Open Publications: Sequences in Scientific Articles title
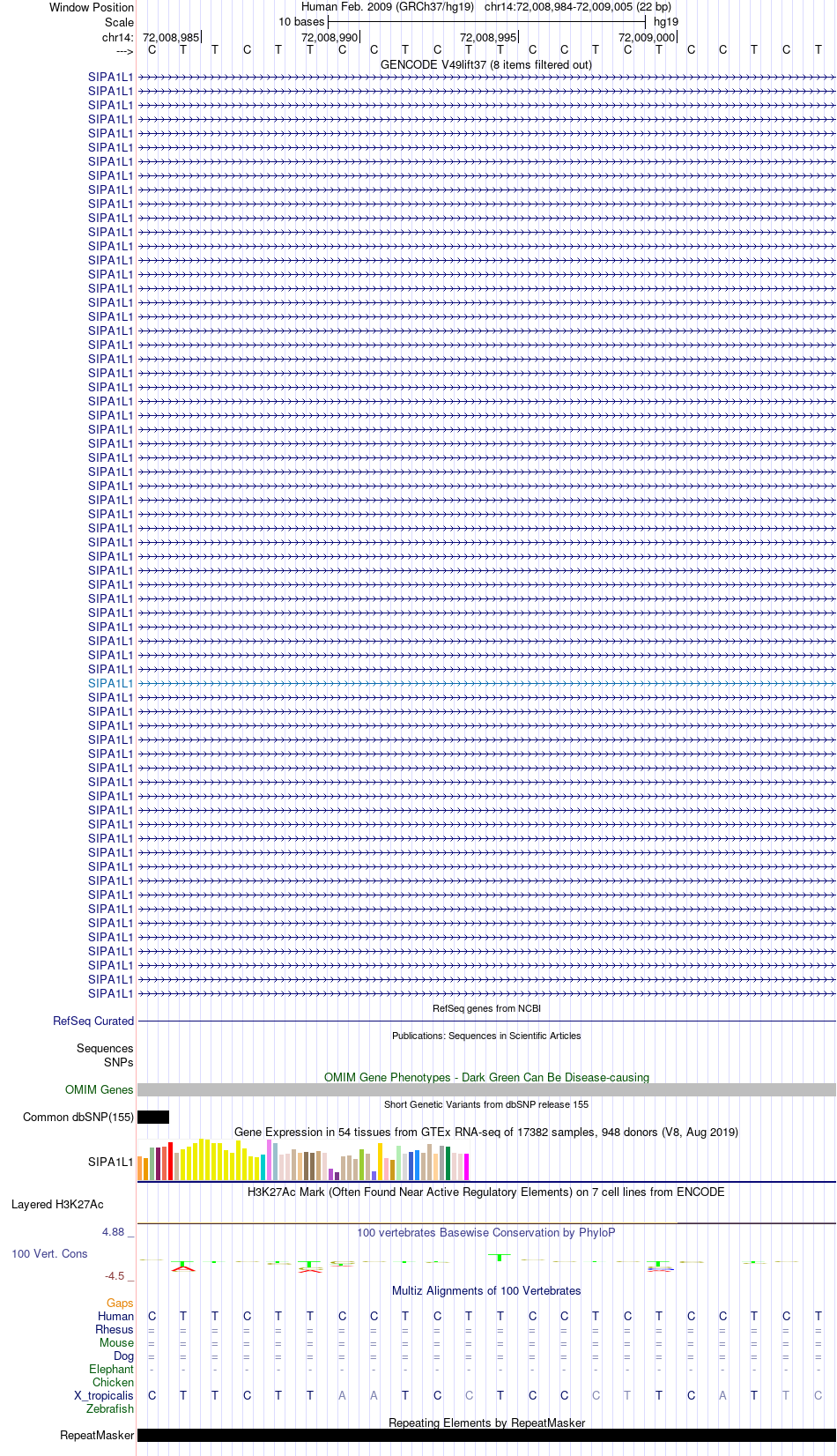837x1456 pixels. [486, 1036]
